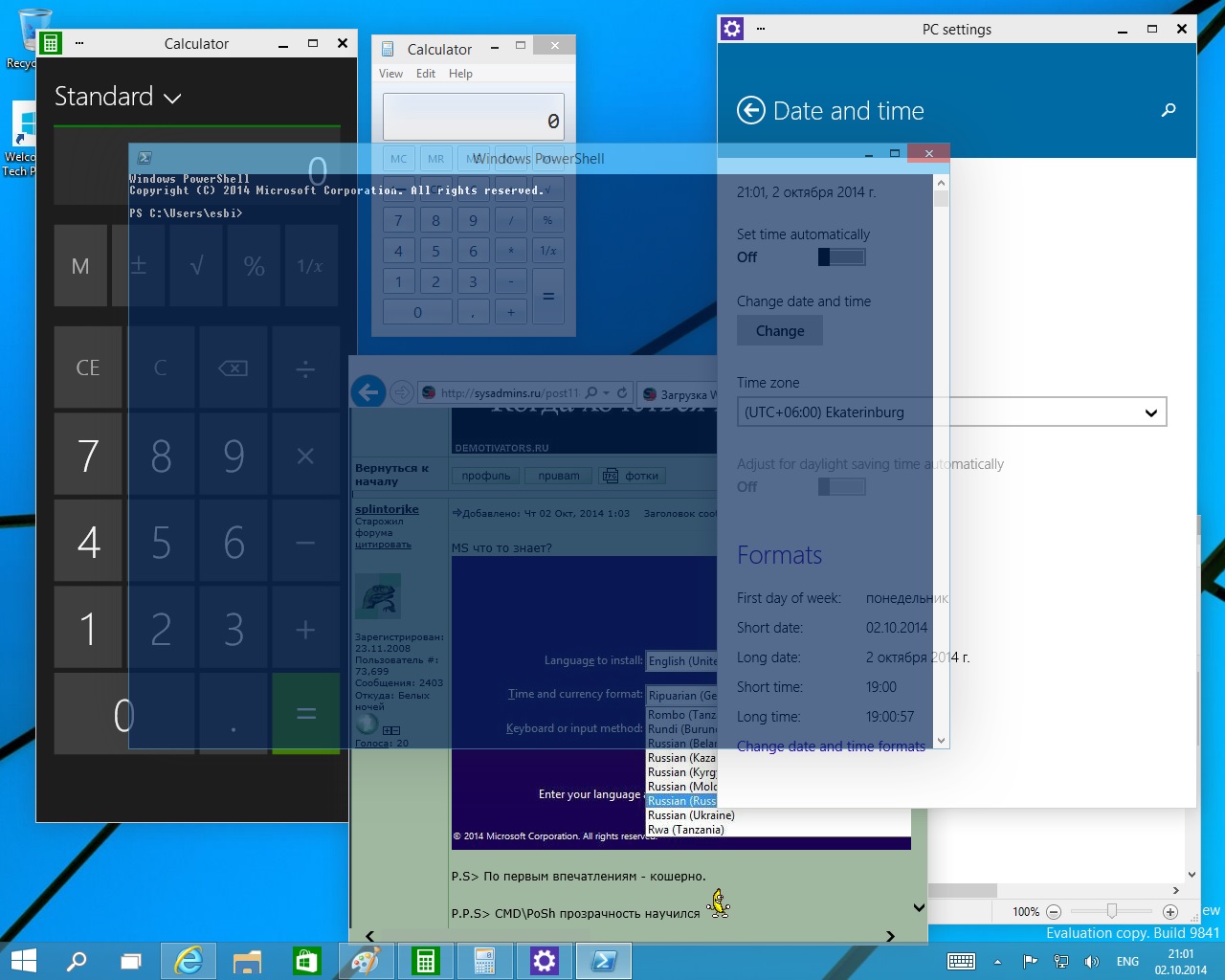Viewport: 1225px width, 980px height.
Task: Open the three-dot menu in PC settings title bar
Action: [761, 29]
